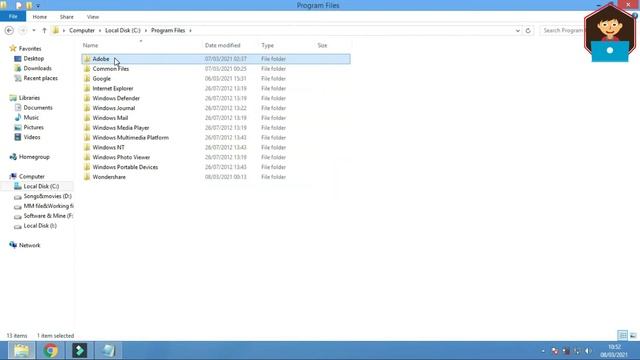This screenshot has height=360, width=640.
Task: Select the Internet Explorer folder icon
Action: pyautogui.click(x=87, y=88)
